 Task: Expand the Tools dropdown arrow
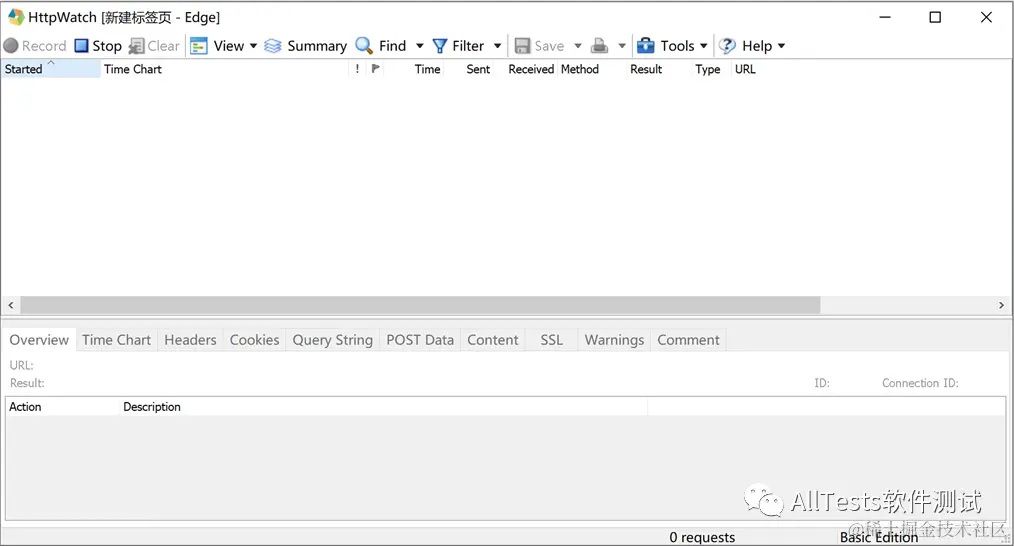pyautogui.click(x=704, y=46)
